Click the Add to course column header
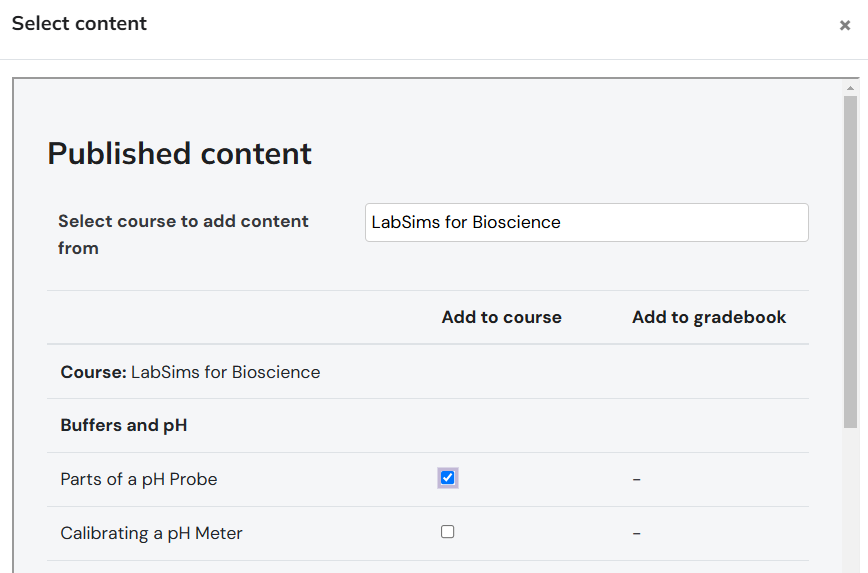Viewport: 868px width, 573px height. click(501, 317)
